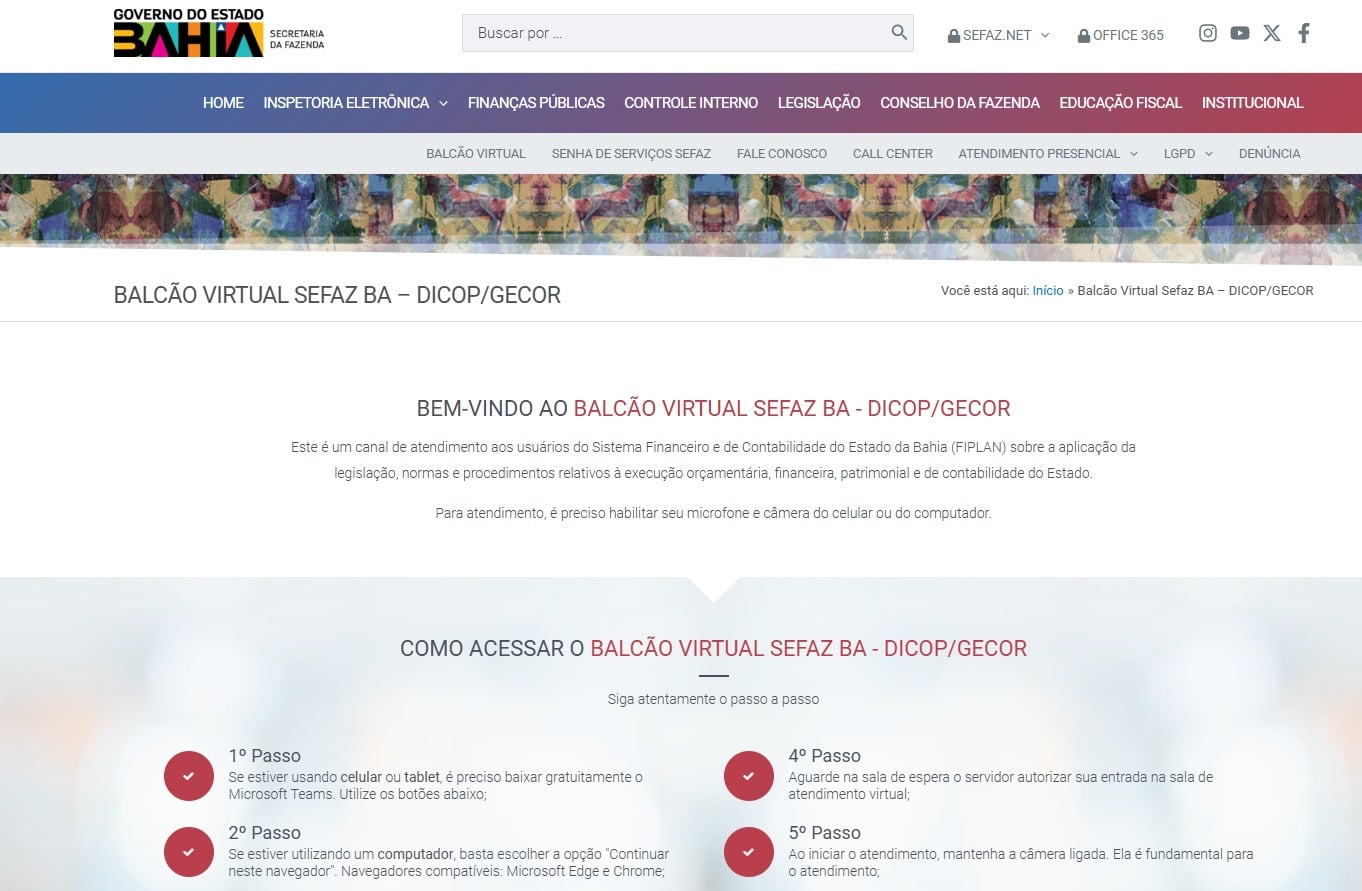Open the Instagram profile icon

(1207, 32)
